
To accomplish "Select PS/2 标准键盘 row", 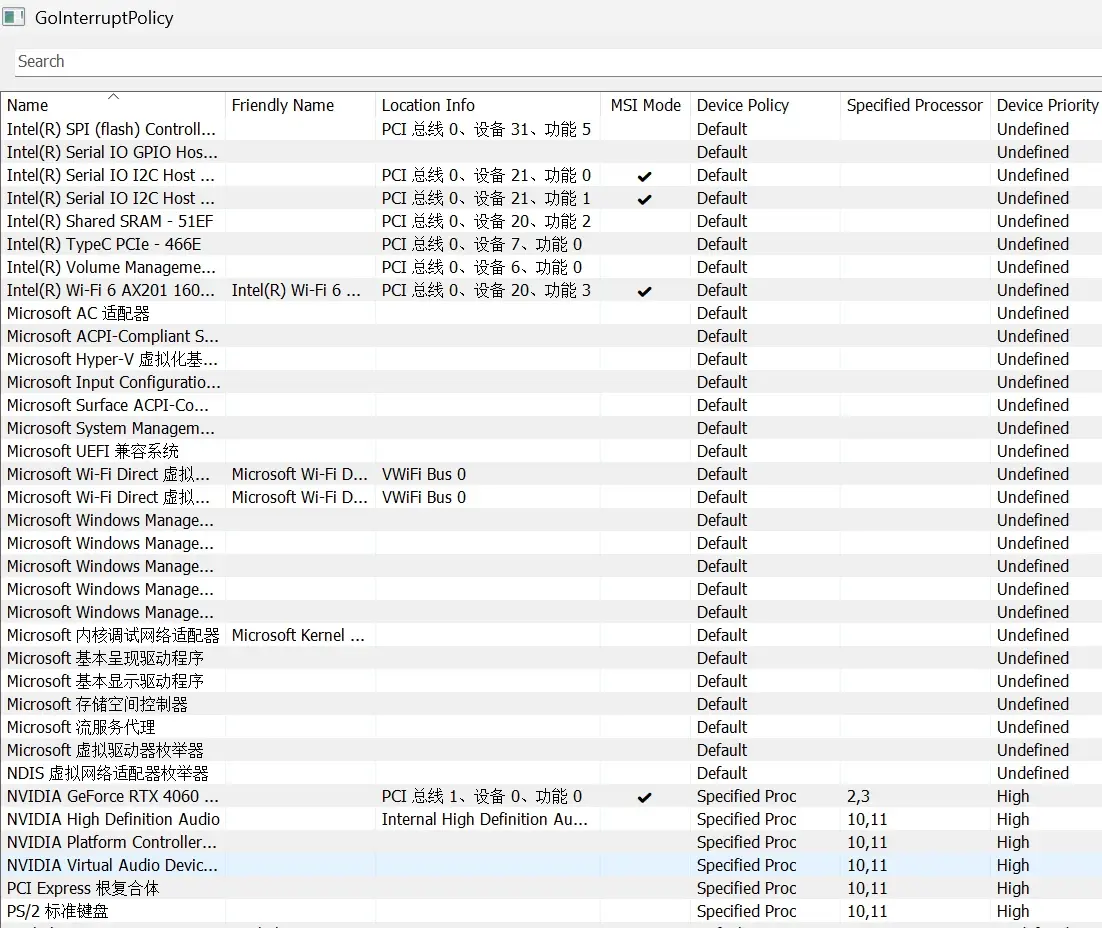I will (x=551, y=912).
